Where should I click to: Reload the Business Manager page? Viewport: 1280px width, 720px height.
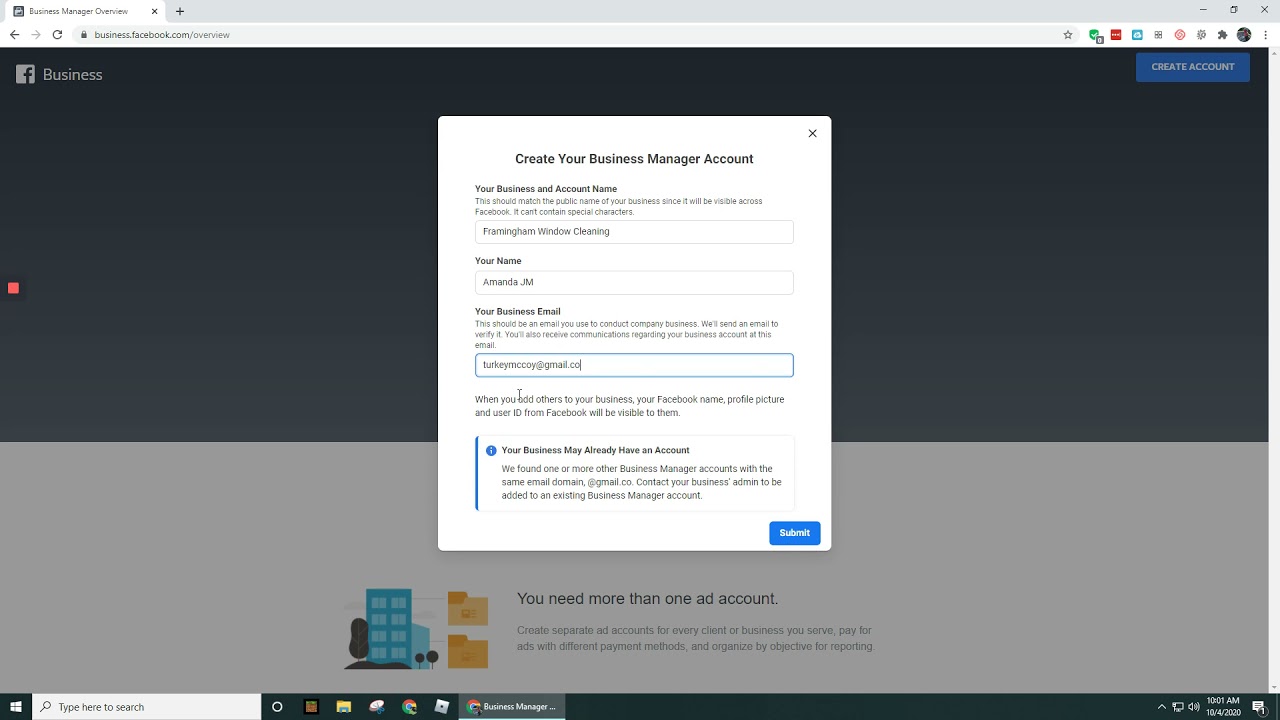(57, 34)
